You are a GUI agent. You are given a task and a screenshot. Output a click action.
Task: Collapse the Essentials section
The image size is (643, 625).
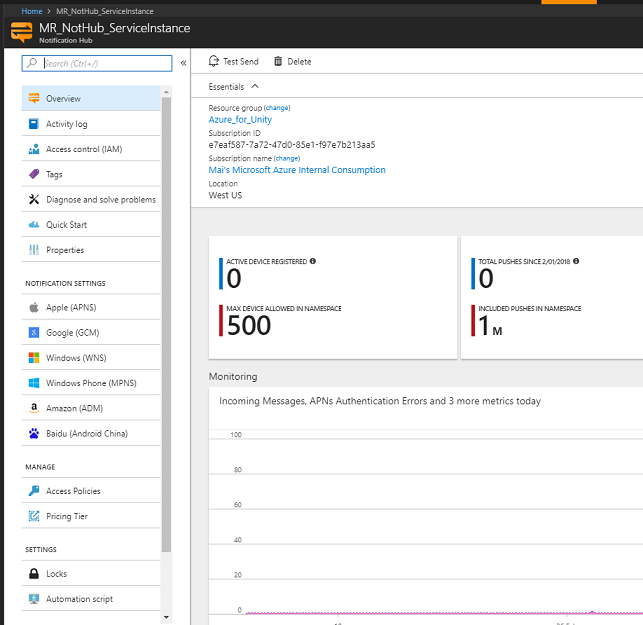(255, 87)
